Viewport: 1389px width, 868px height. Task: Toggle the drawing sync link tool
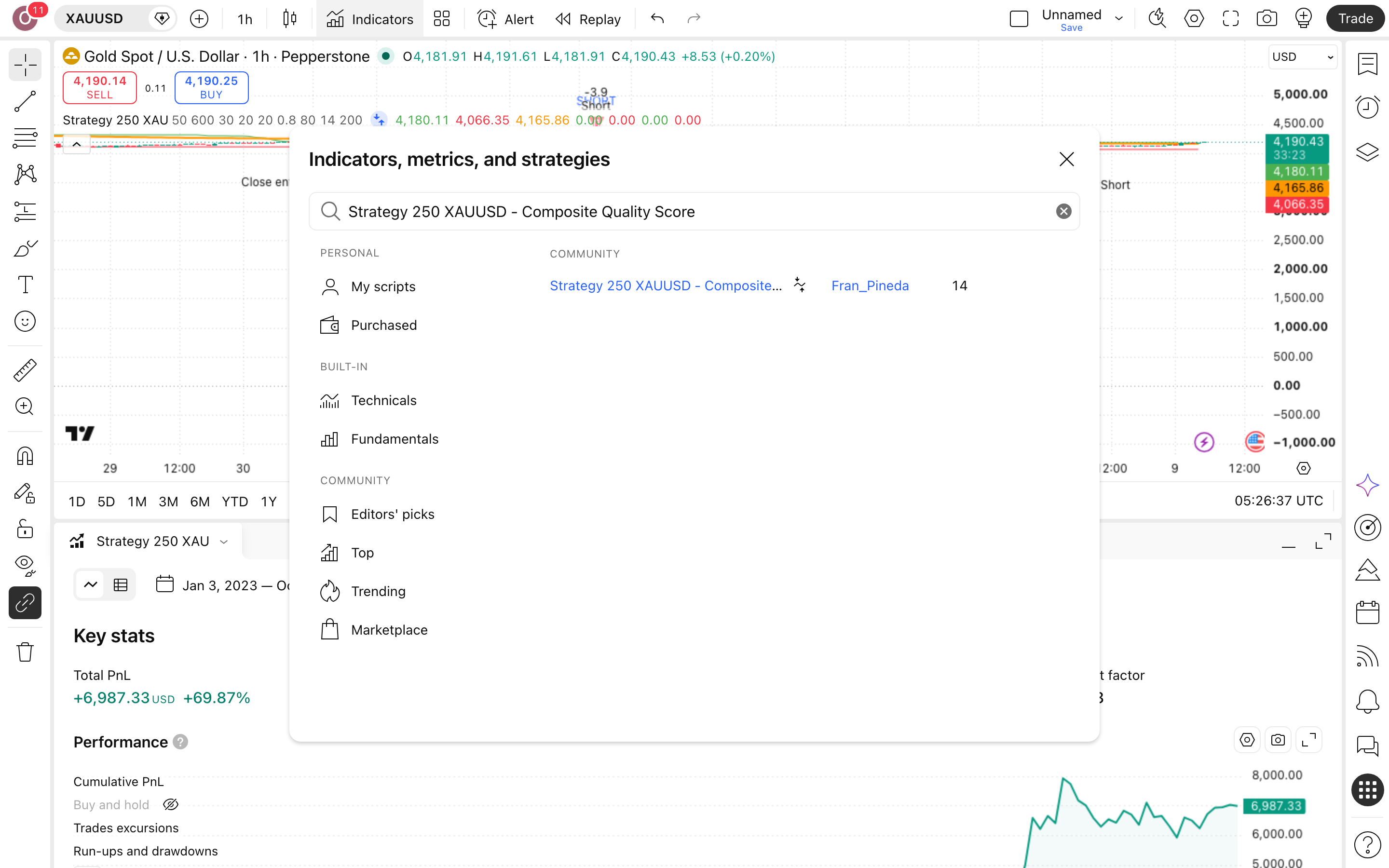point(25,603)
